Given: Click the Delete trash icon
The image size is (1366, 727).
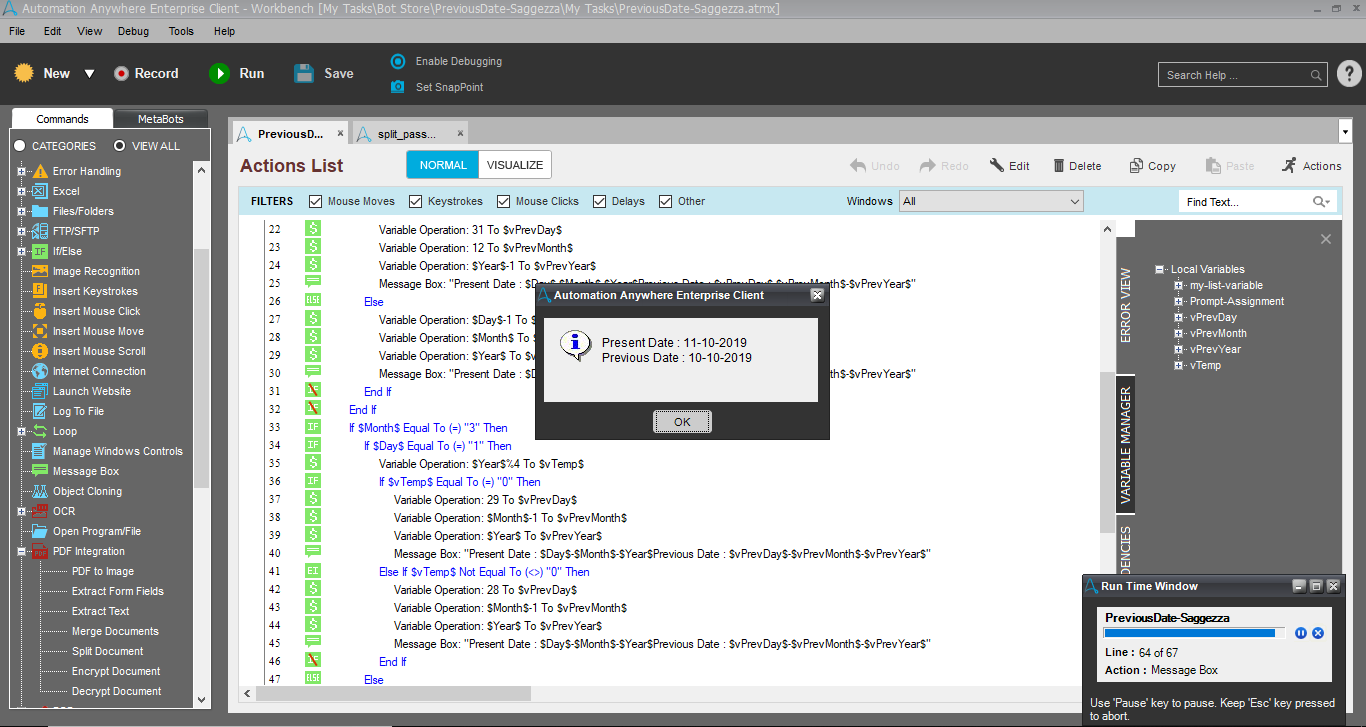Looking at the screenshot, I should [x=1058, y=166].
